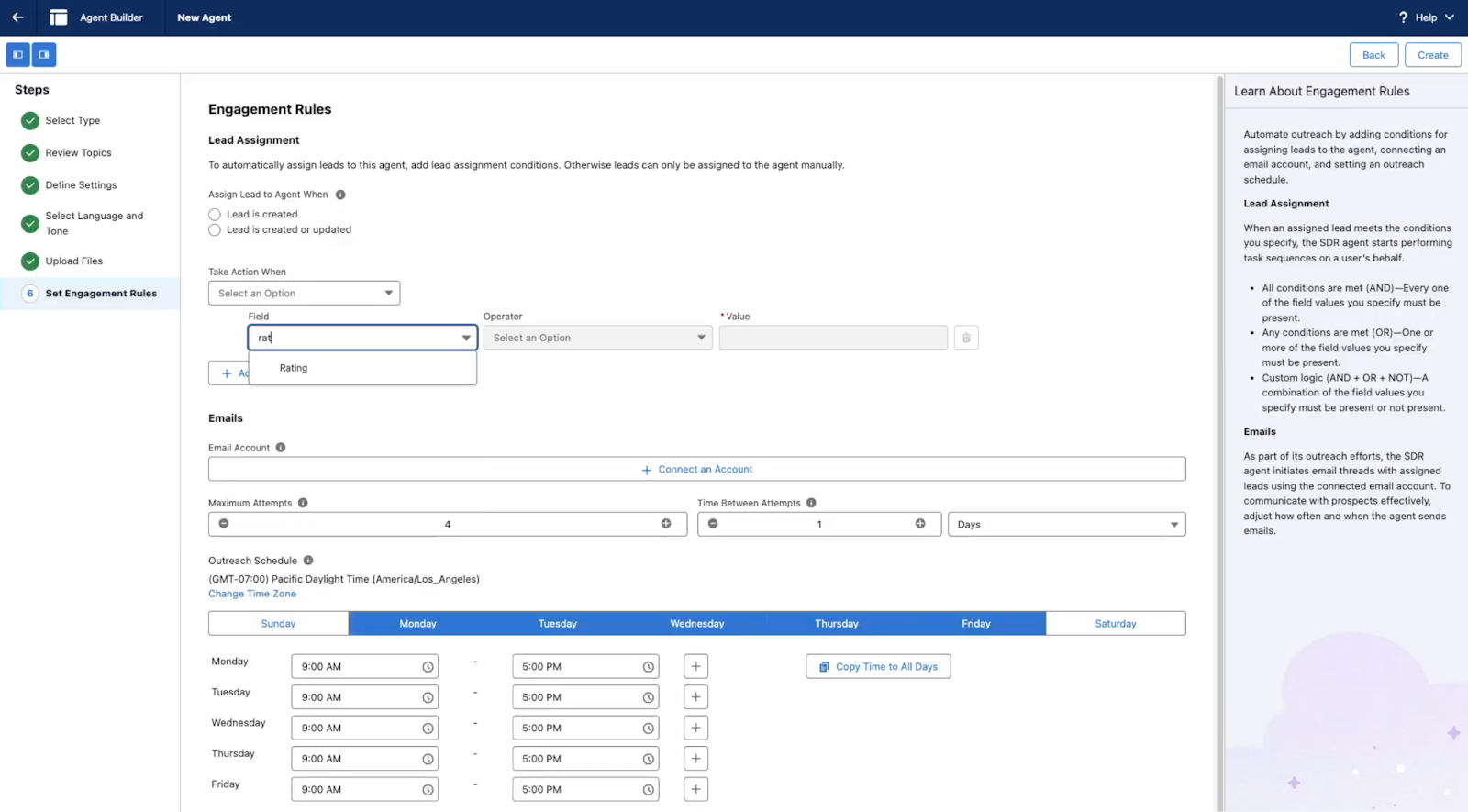Open the Take Action When dropdown

point(304,294)
